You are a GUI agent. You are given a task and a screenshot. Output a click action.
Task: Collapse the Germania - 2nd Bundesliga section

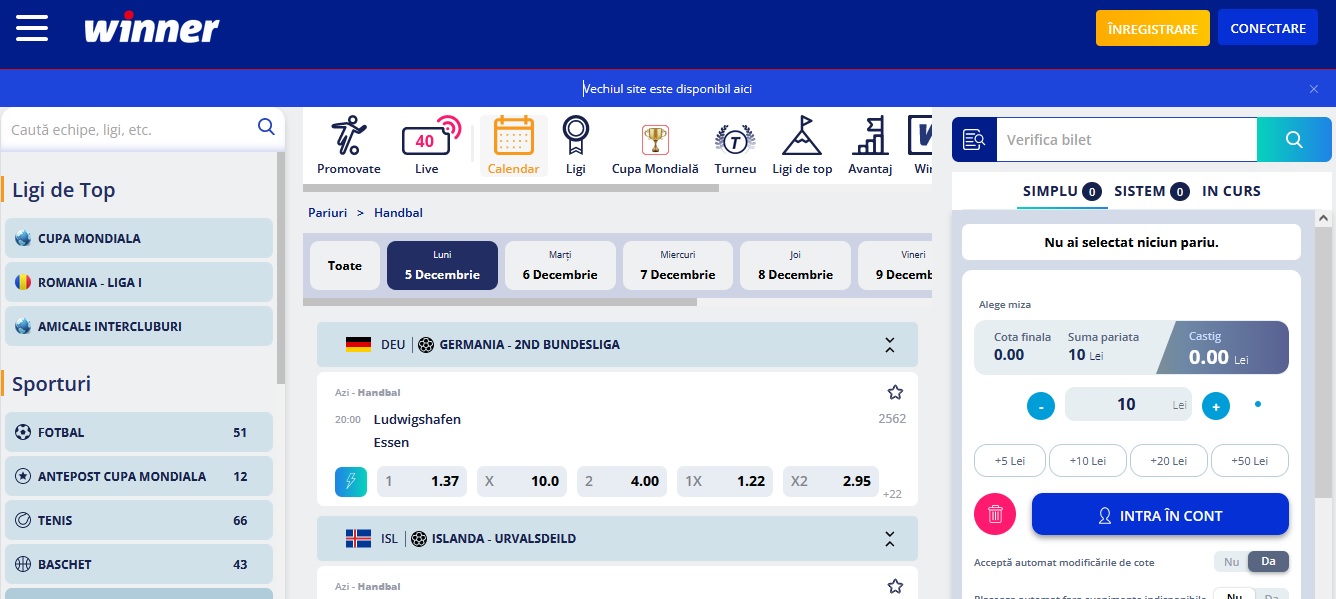tap(889, 345)
